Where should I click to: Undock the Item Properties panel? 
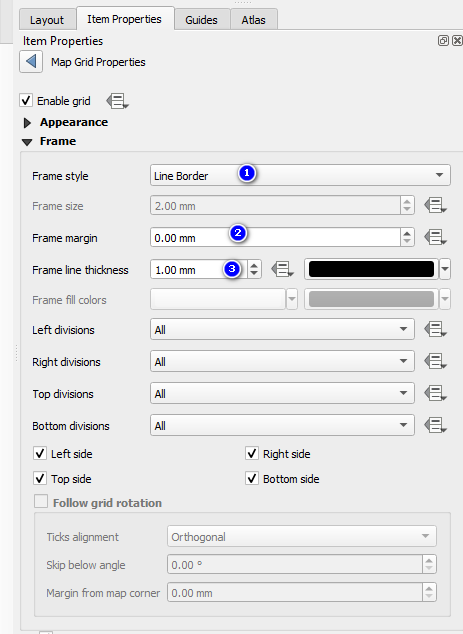click(443, 40)
